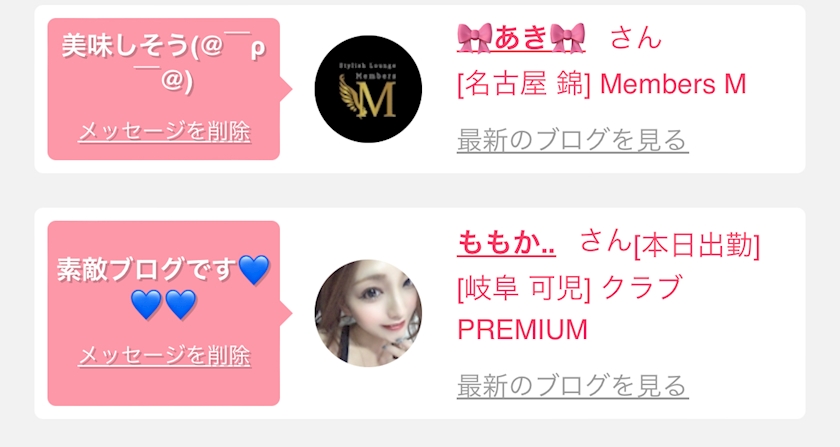Click the [岐阜 可児] クラブ text line

[570, 288]
